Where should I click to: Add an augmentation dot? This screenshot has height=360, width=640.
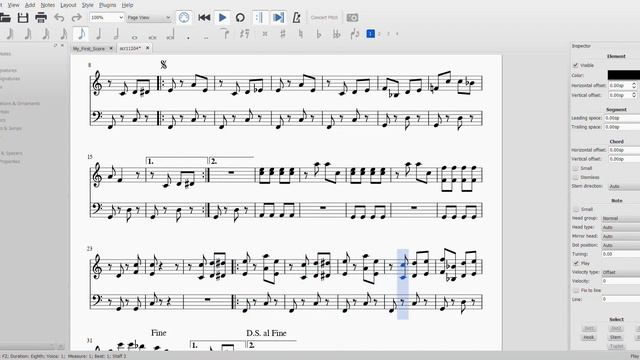click(188, 37)
